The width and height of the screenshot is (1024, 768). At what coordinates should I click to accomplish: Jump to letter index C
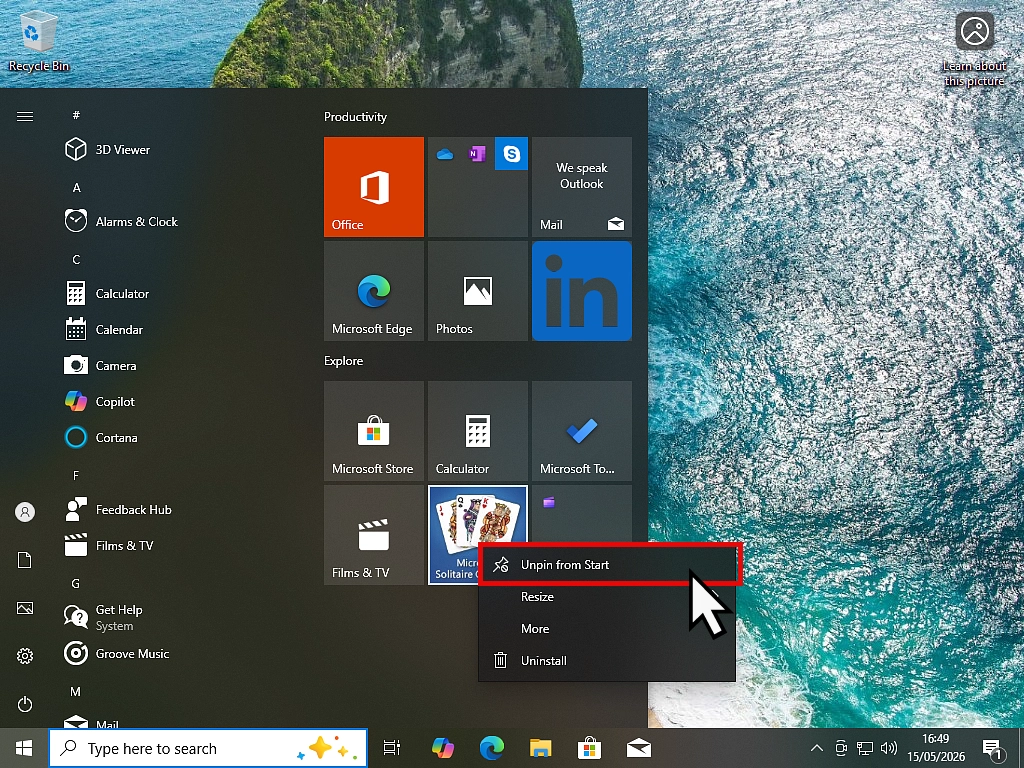(76, 260)
